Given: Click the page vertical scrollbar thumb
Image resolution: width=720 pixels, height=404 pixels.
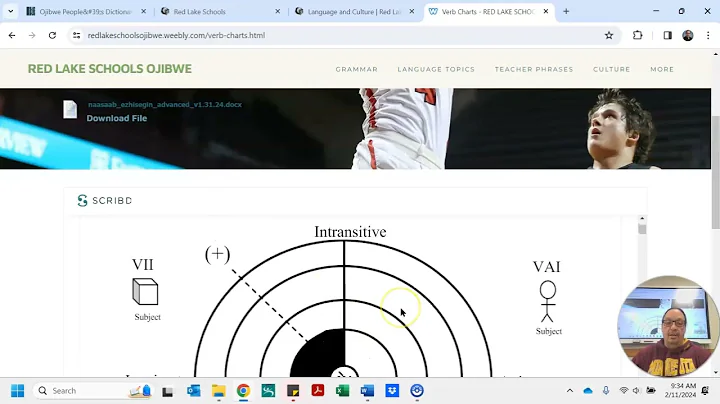Looking at the screenshot, I should [x=715, y=172].
